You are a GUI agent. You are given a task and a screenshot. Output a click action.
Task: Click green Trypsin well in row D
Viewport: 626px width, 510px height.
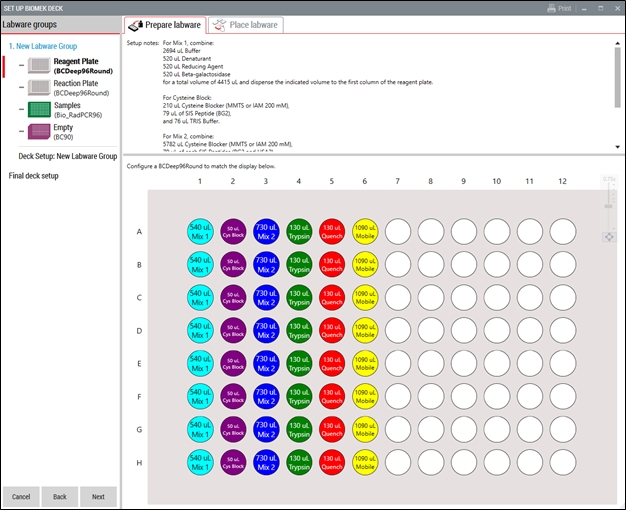[299, 331]
